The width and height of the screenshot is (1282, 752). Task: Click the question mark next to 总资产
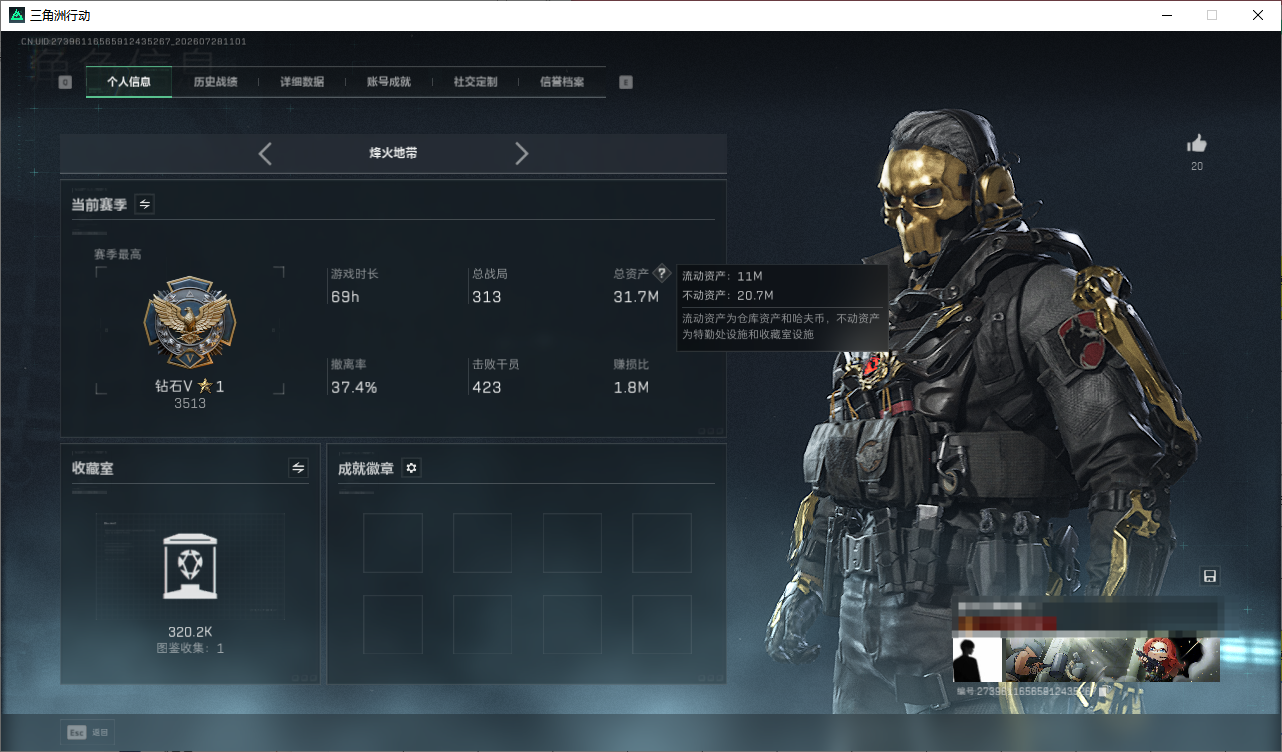661,274
